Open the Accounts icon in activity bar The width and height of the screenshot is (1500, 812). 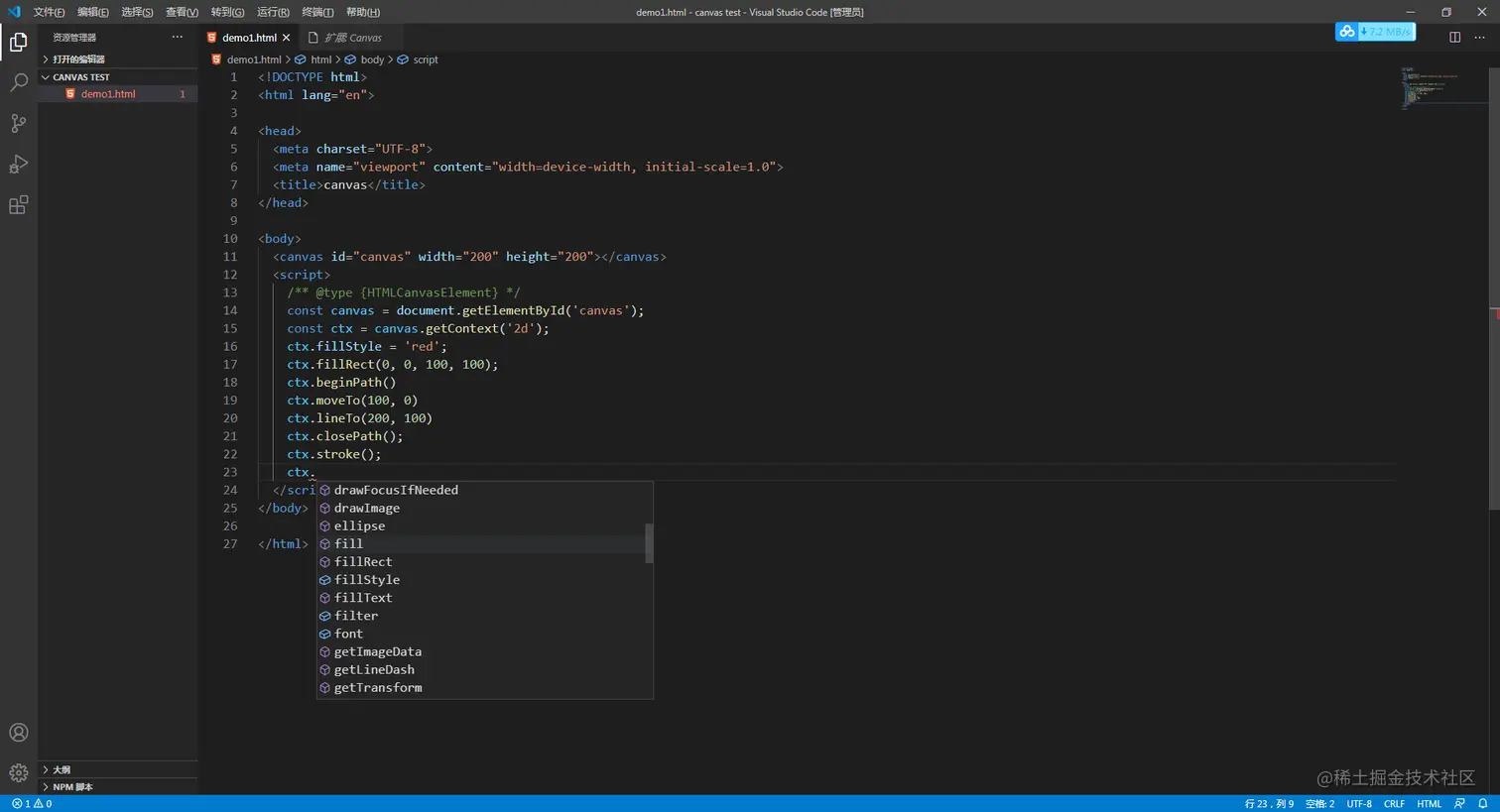click(18, 733)
